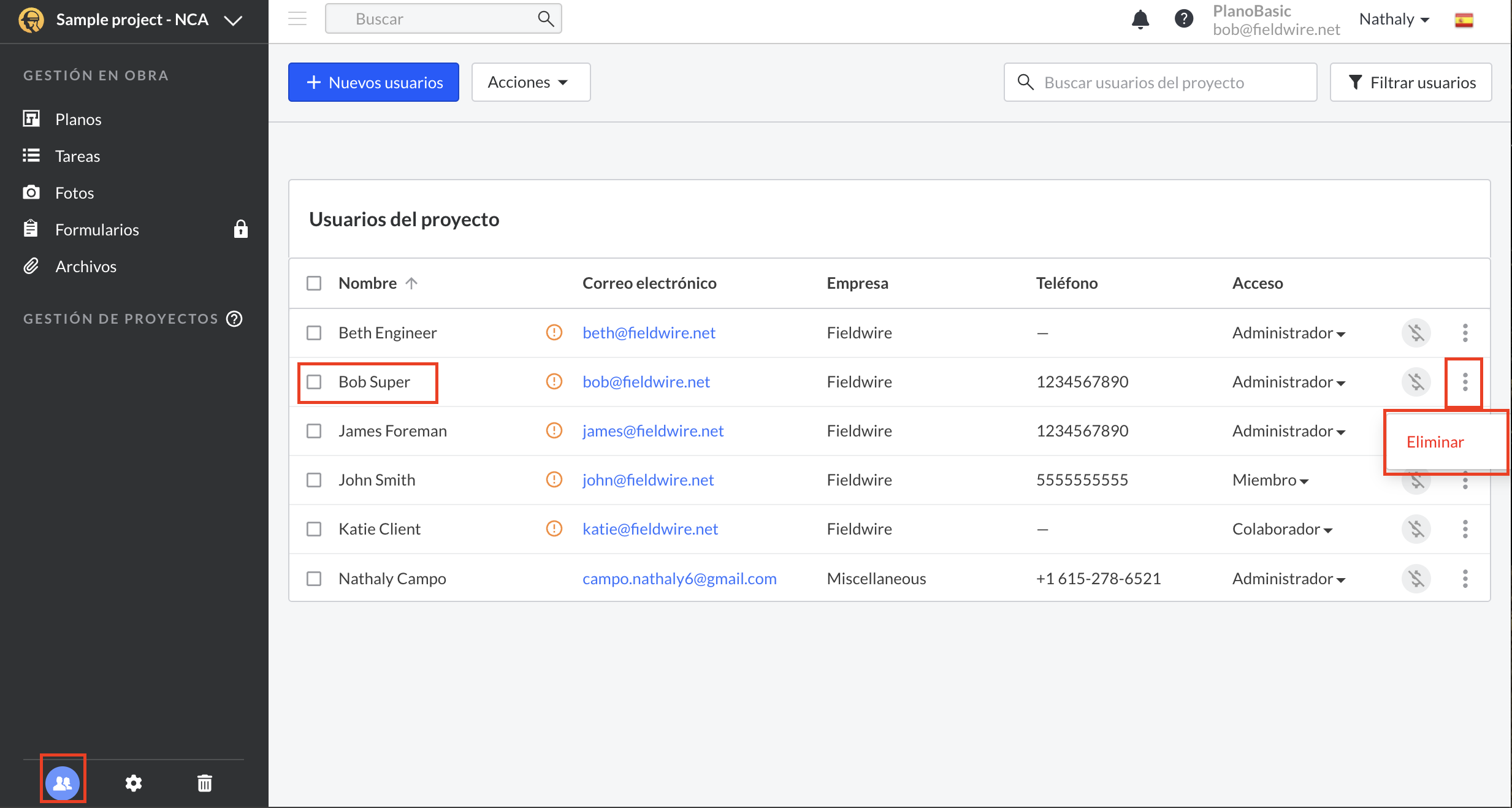Screen dimensions: 1512x808
Task: Click warning icon next to Bob Super
Action: pos(554,382)
